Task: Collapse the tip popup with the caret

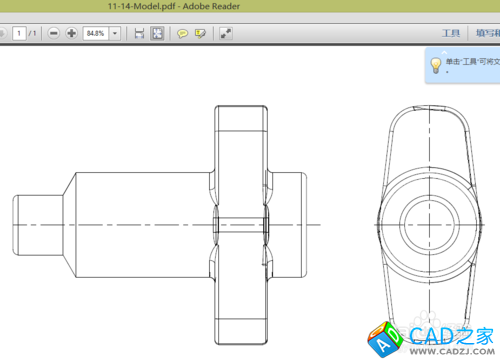Action: click(x=444, y=52)
